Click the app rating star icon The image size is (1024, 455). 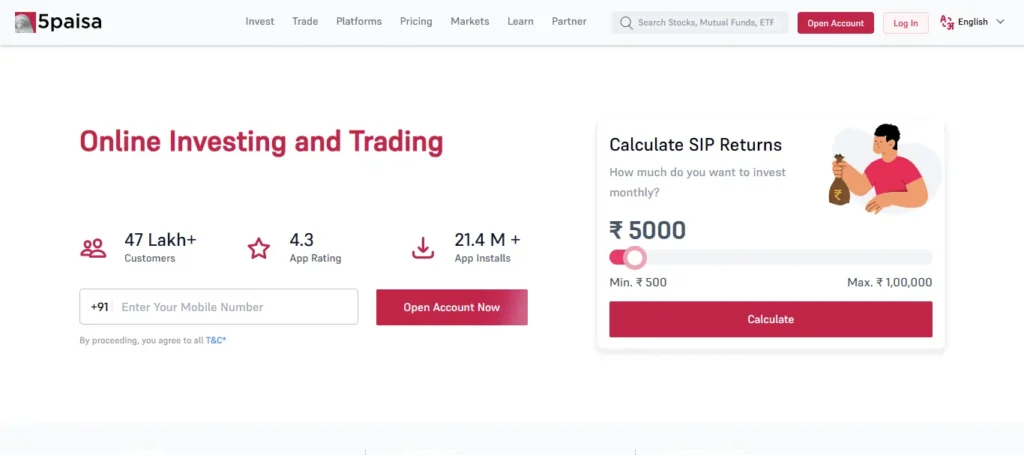tap(259, 248)
